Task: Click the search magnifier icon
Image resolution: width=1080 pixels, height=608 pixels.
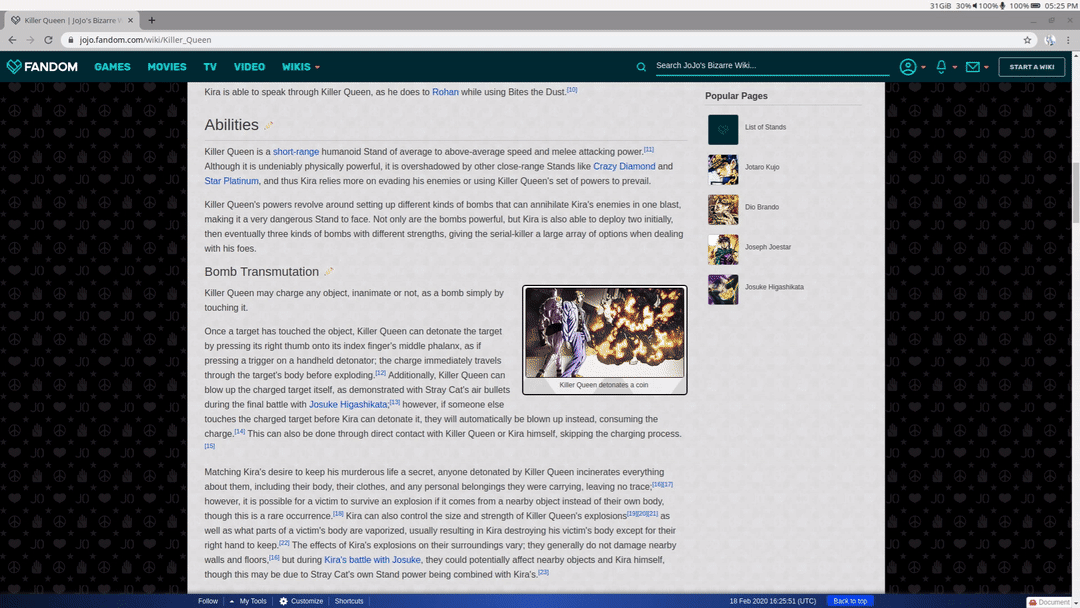Action: tap(641, 67)
